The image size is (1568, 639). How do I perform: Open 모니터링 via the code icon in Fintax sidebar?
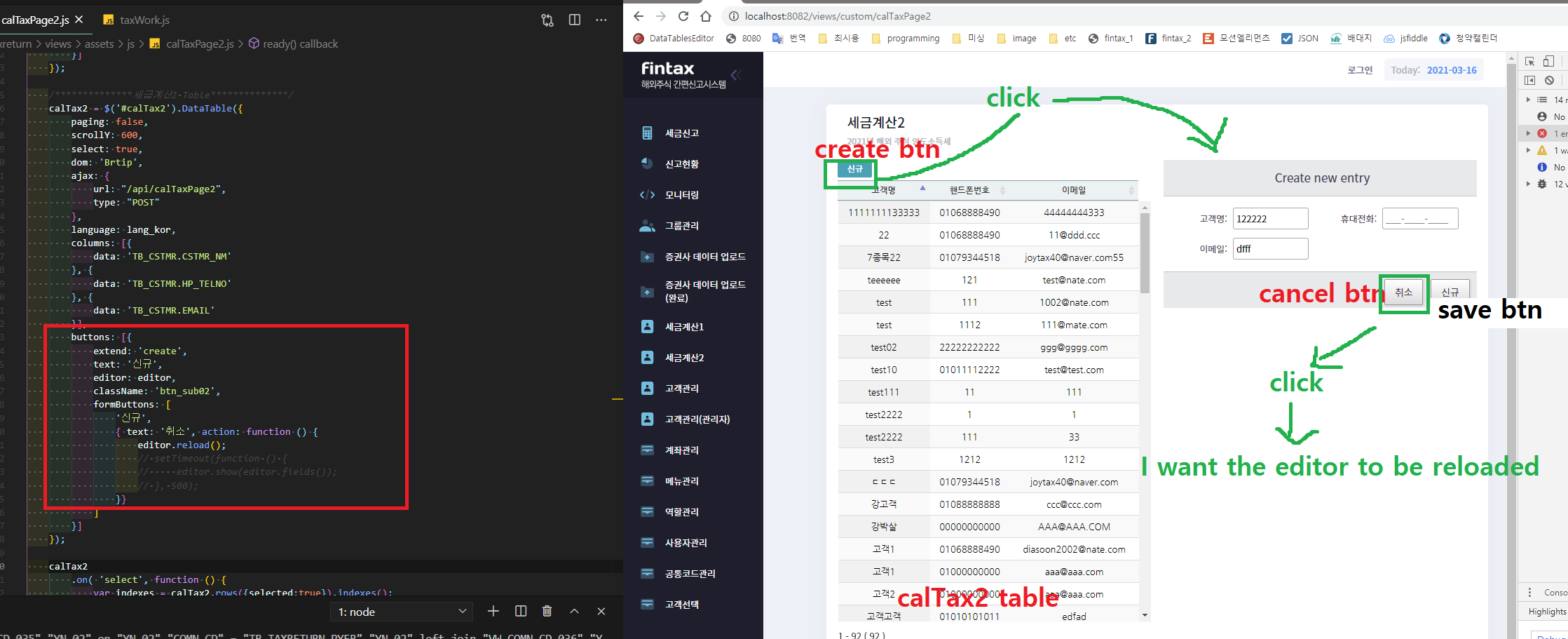[x=646, y=194]
